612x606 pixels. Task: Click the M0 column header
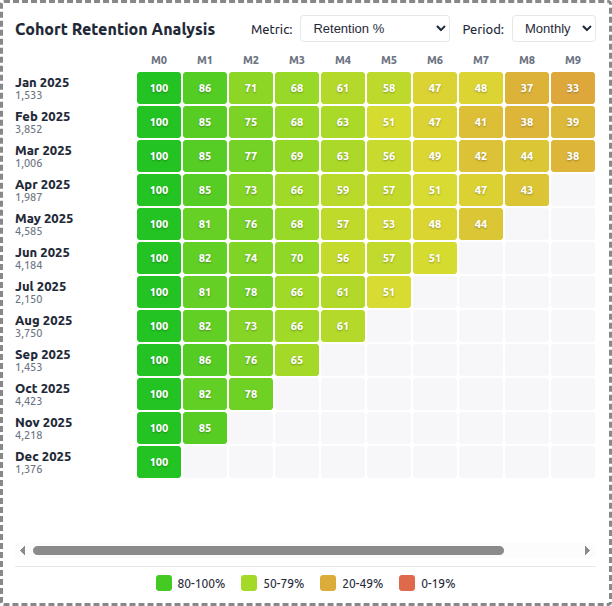[x=159, y=60]
